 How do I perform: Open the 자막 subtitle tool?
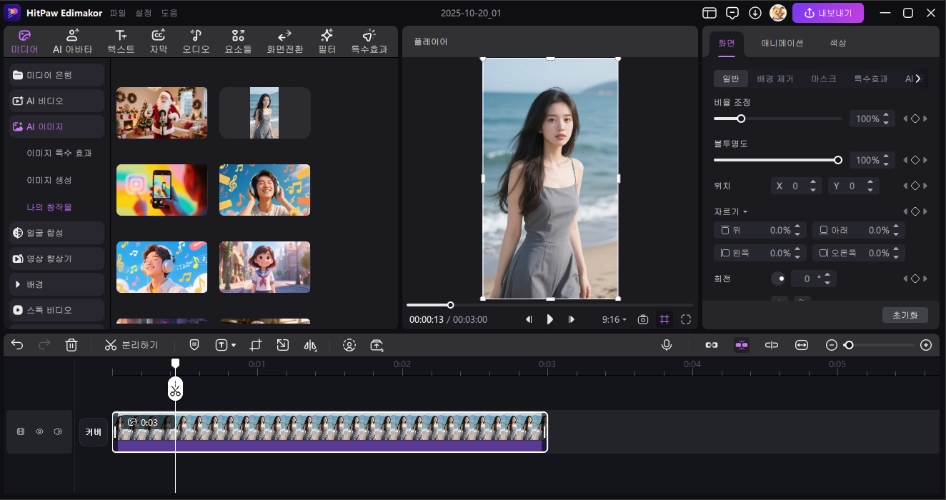click(158, 42)
